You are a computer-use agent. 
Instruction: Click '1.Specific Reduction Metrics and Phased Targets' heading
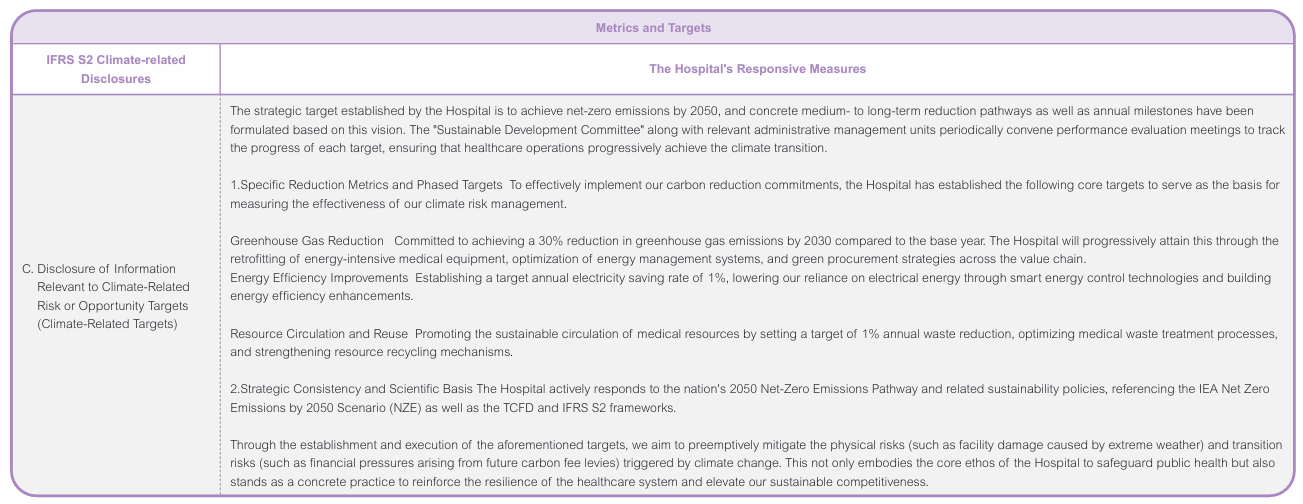click(x=367, y=185)
